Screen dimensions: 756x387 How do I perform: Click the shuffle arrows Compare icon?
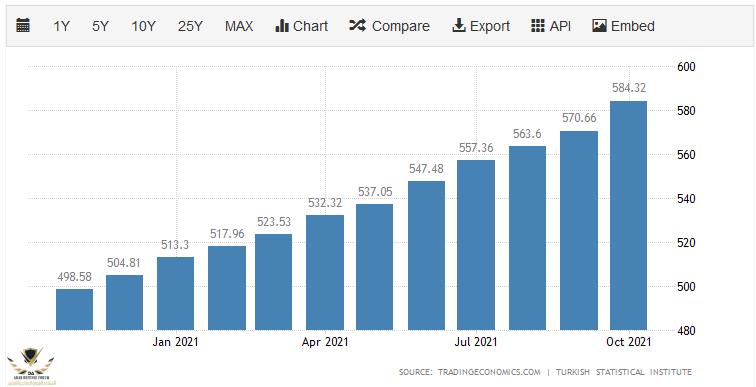click(x=358, y=25)
